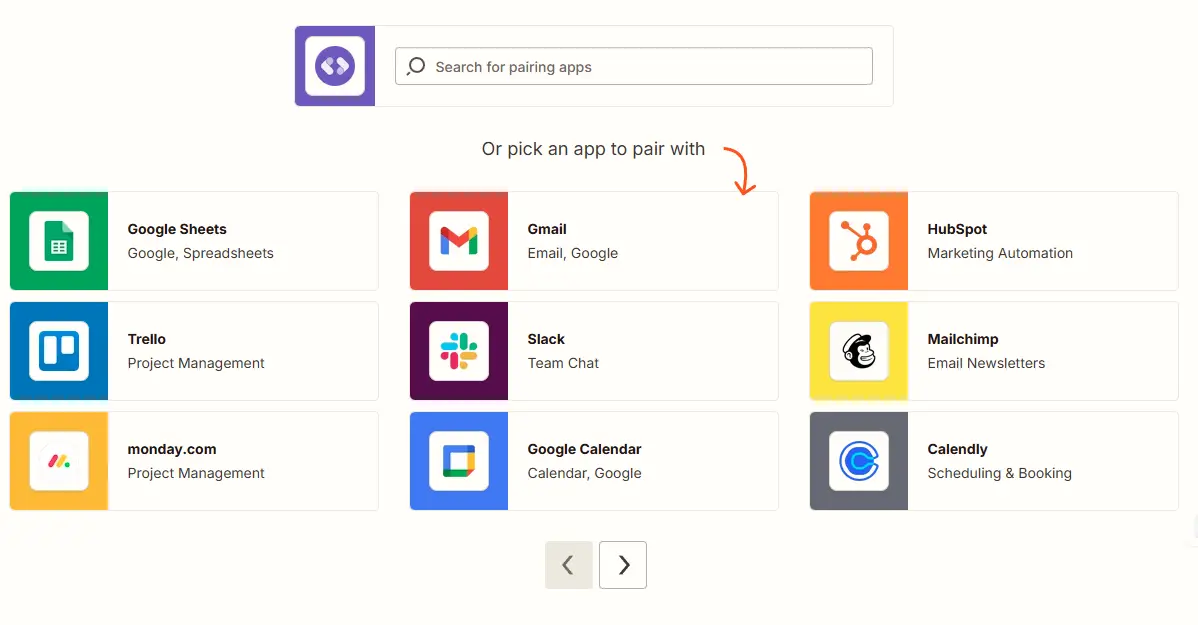Click 'Or pick an app to pair with' heading
1198x625 pixels.
[x=593, y=149]
